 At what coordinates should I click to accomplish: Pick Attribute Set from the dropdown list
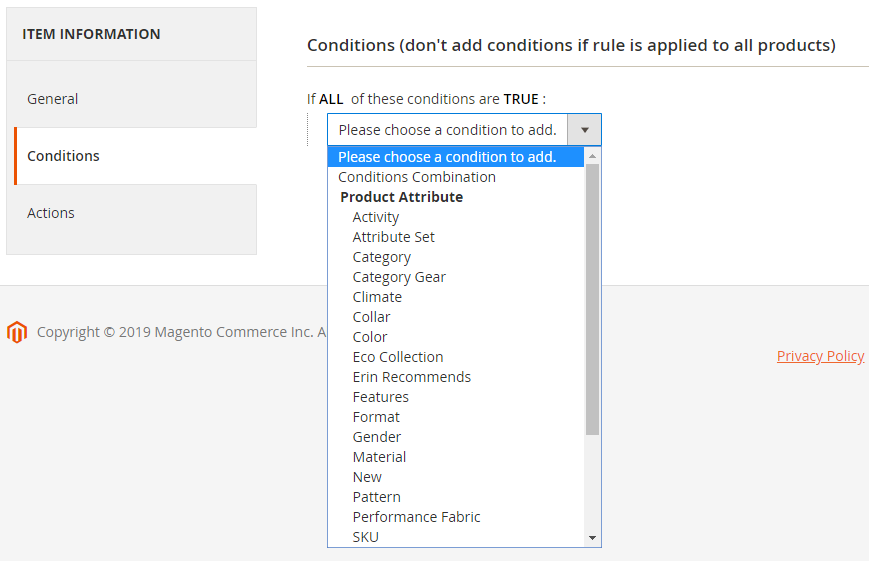[x=394, y=237]
